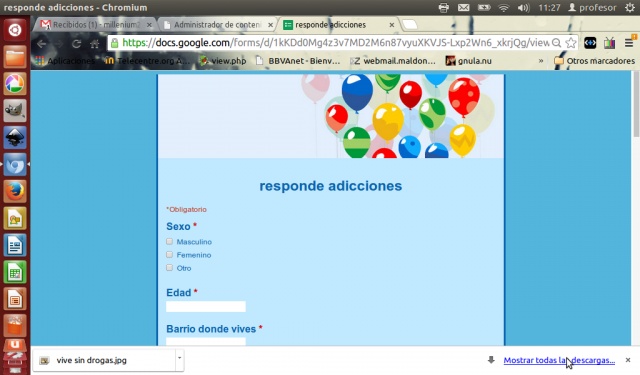
Task: Check the Masculino option
Action: [169, 242]
